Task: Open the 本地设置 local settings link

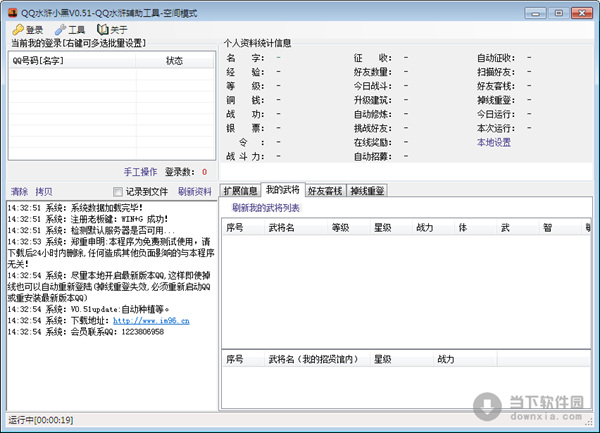Action: click(x=494, y=143)
